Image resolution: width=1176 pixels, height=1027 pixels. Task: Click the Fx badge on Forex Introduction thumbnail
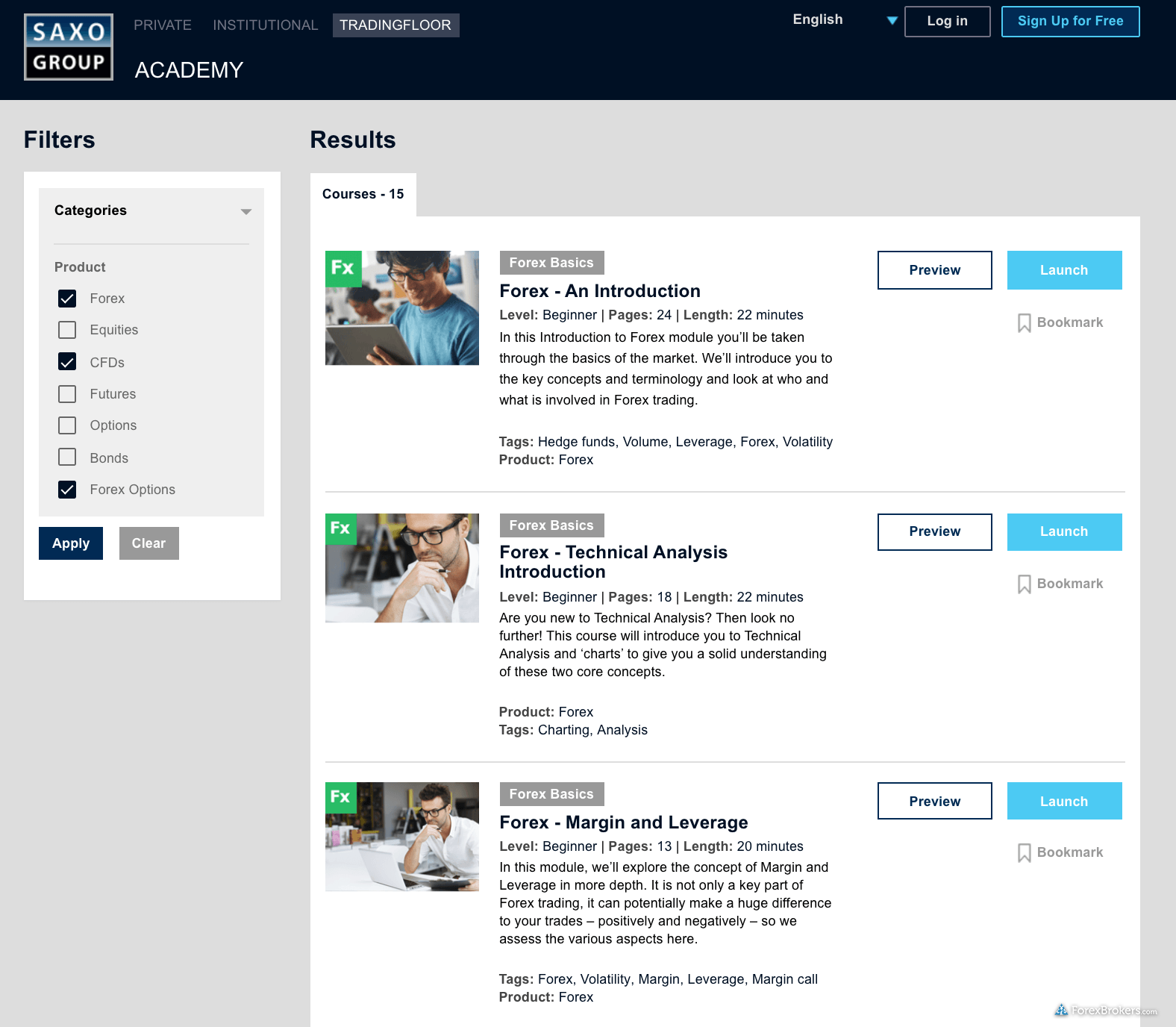tap(343, 269)
